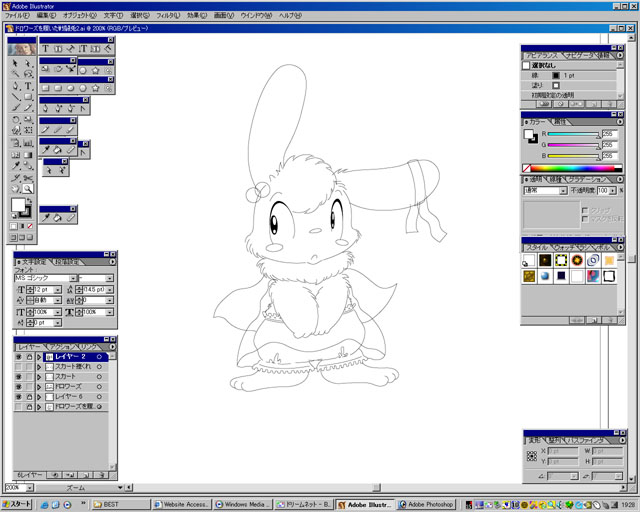Swap fill and stroke colors arrow
Image resolution: width=640 pixels, height=512 pixels.
tap(29, 201)
